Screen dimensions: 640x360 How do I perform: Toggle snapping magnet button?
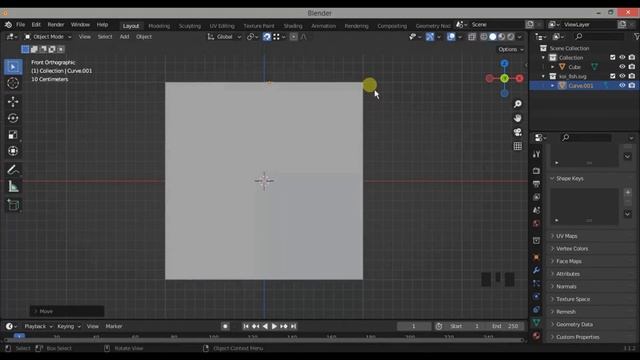point(267,37)
